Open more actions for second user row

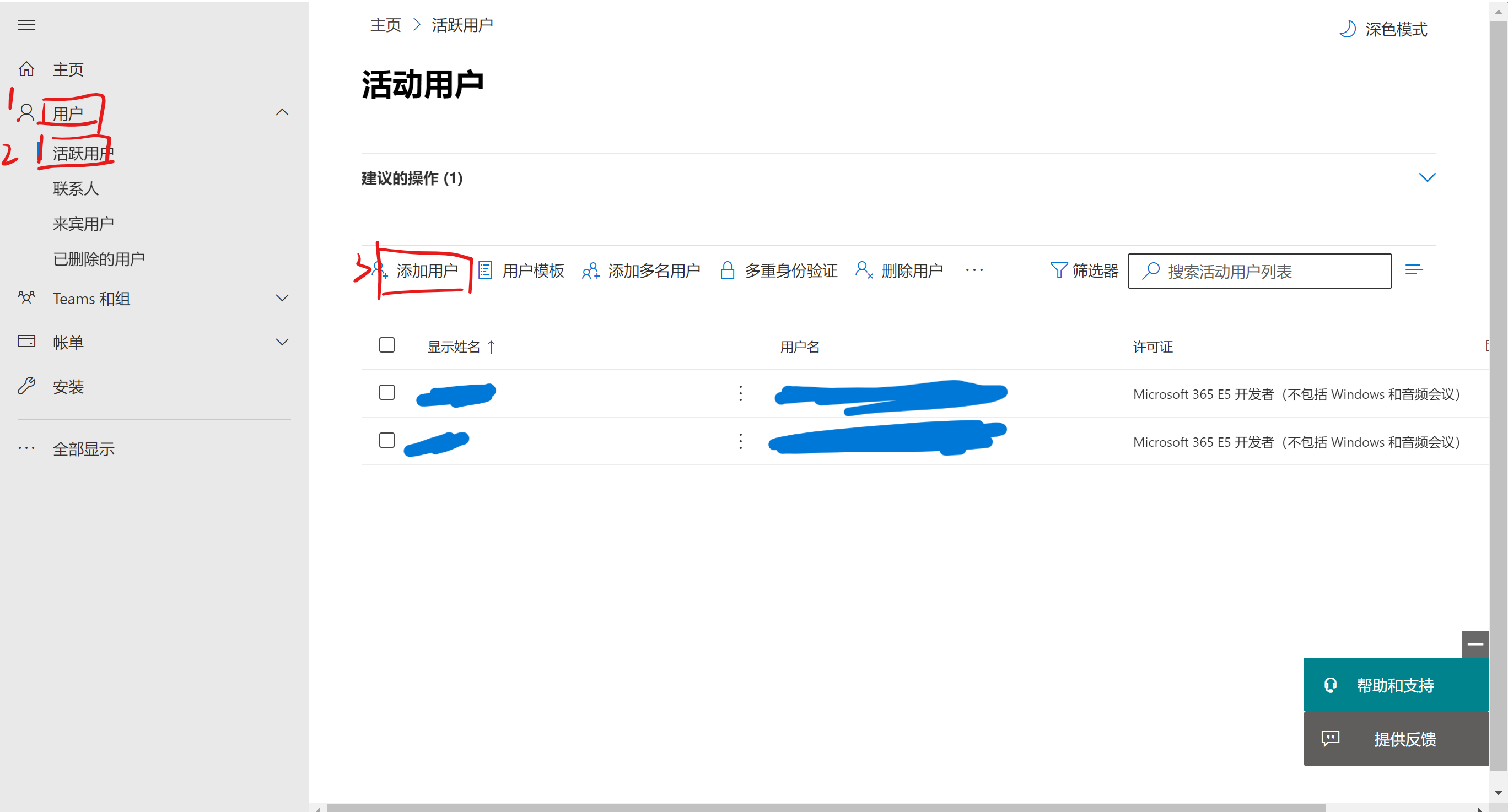pyautogui.click(x=741, y=441)
